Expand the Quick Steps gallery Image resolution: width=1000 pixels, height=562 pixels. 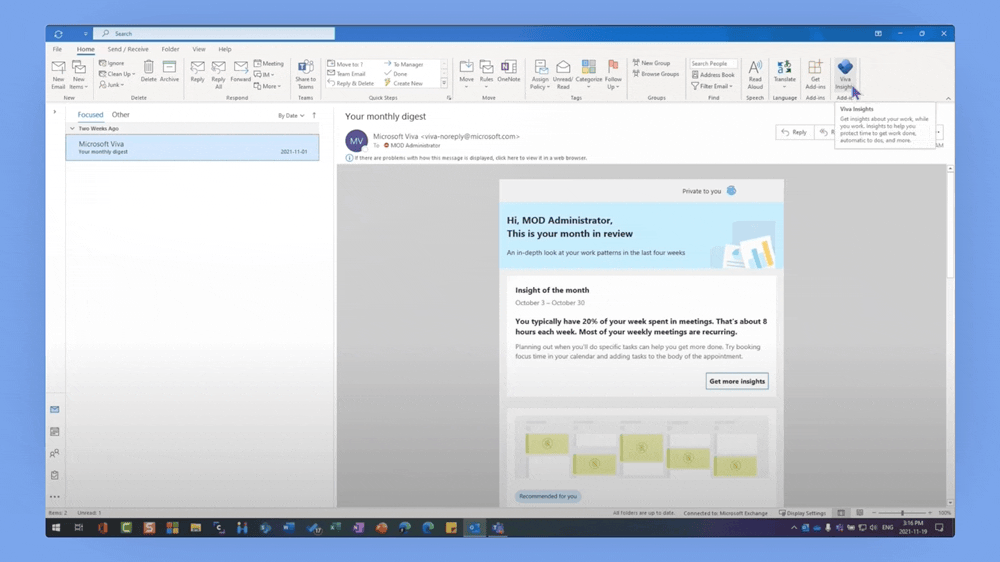point(444,84)
